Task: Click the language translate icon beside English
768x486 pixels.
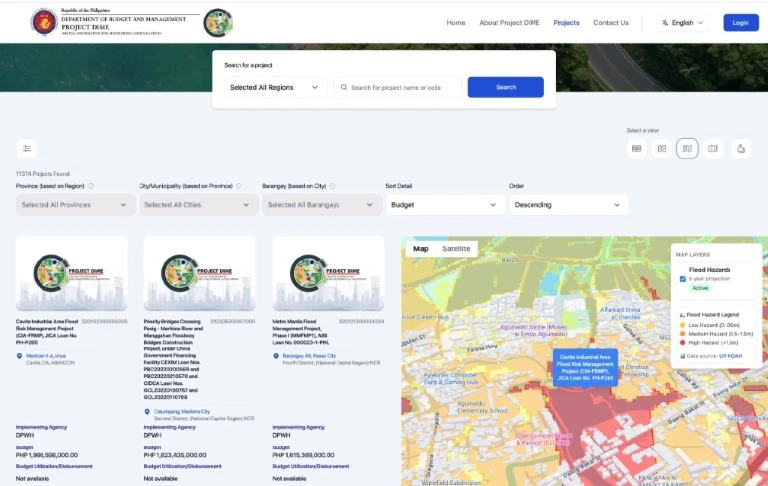Action: [x=665, y=23]
